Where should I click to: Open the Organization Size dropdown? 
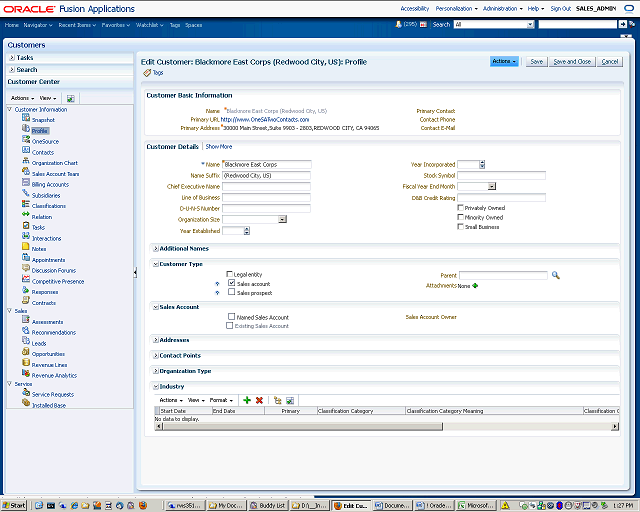point(282,219)
